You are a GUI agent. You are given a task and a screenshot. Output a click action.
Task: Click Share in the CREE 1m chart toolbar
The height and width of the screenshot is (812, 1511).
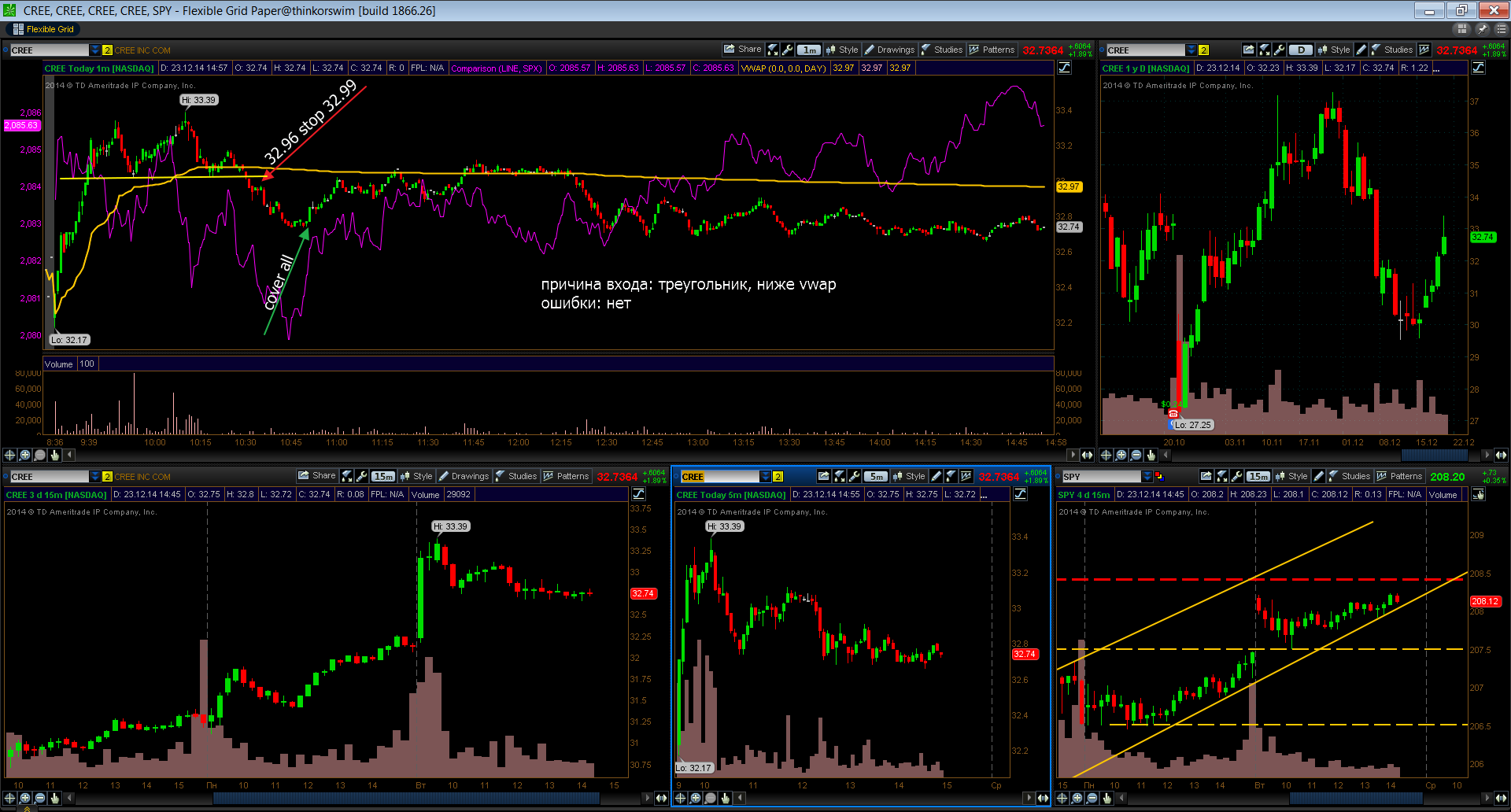pyautogui.click(x=743, y=50)
